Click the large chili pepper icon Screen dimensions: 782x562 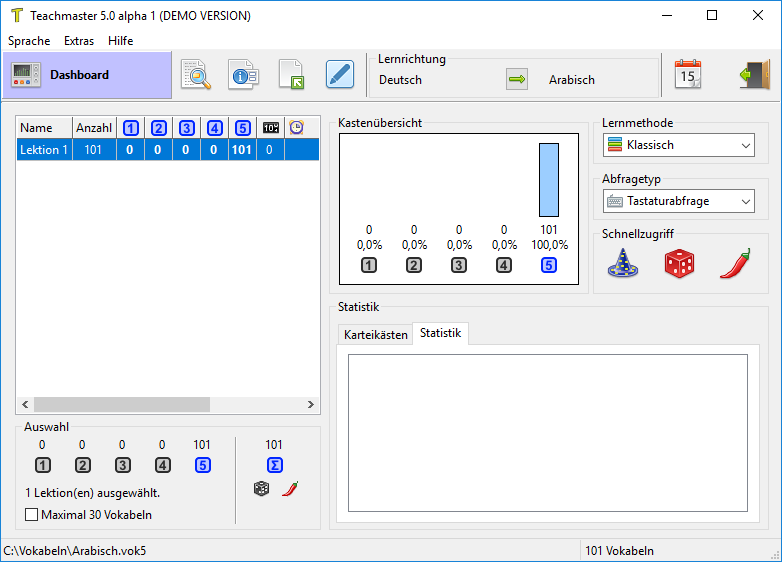(x=735, y=264)
